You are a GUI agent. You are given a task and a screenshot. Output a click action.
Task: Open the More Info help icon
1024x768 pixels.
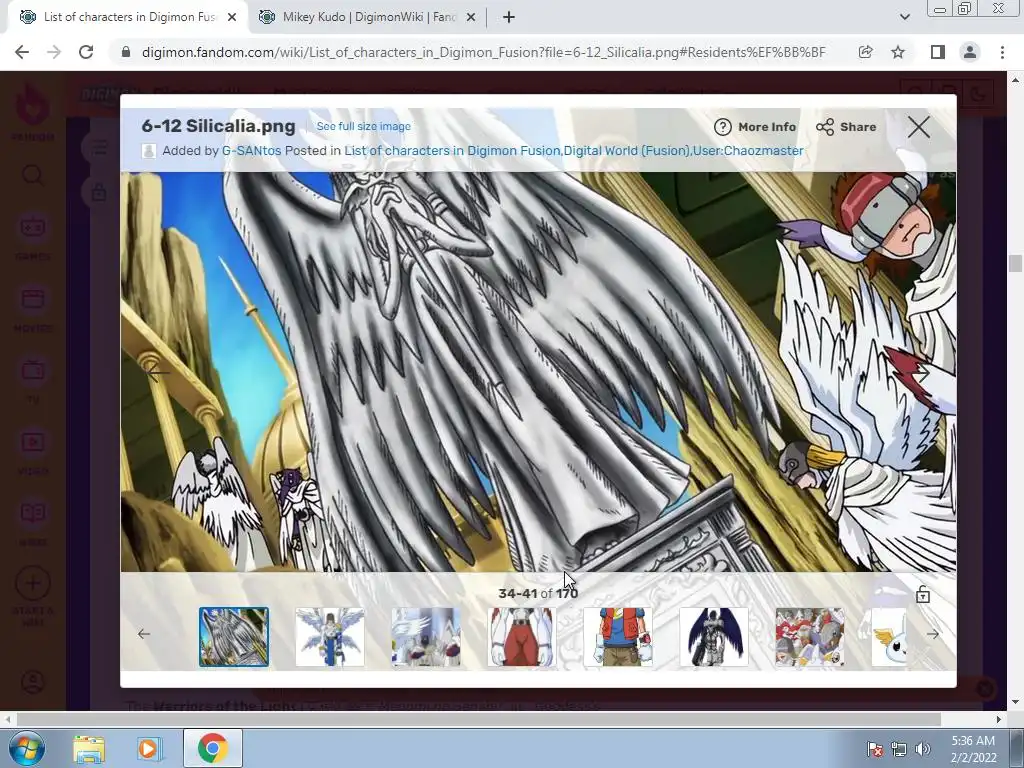(x=722, y=127)
